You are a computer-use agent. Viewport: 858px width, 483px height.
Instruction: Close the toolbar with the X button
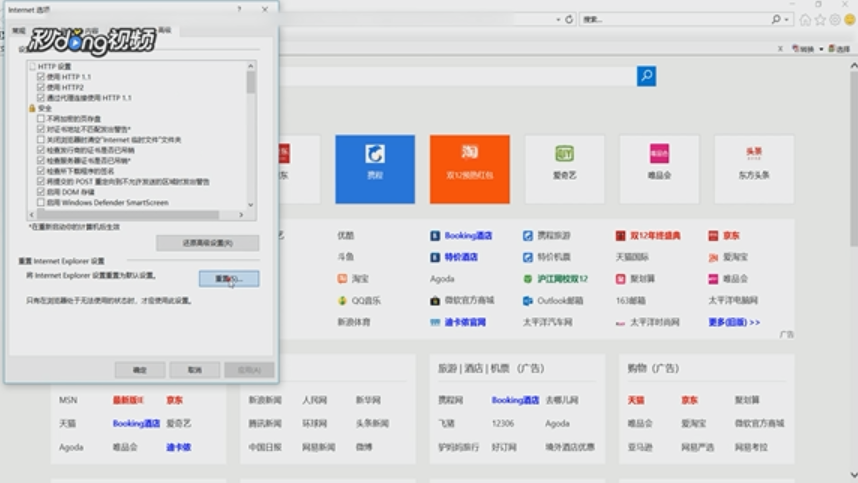click(780, 49)
